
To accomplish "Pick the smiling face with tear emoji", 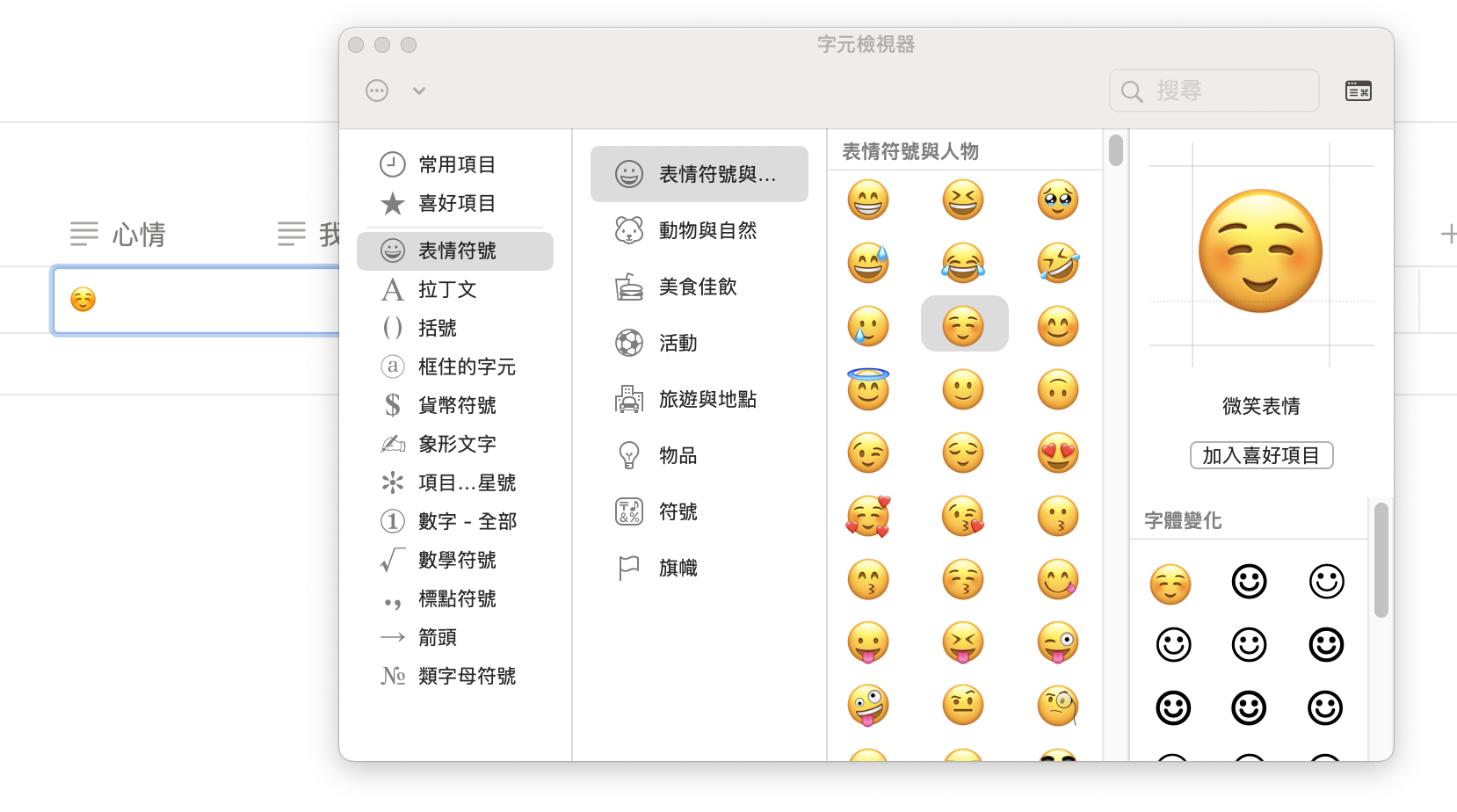I will click(868, 327).
